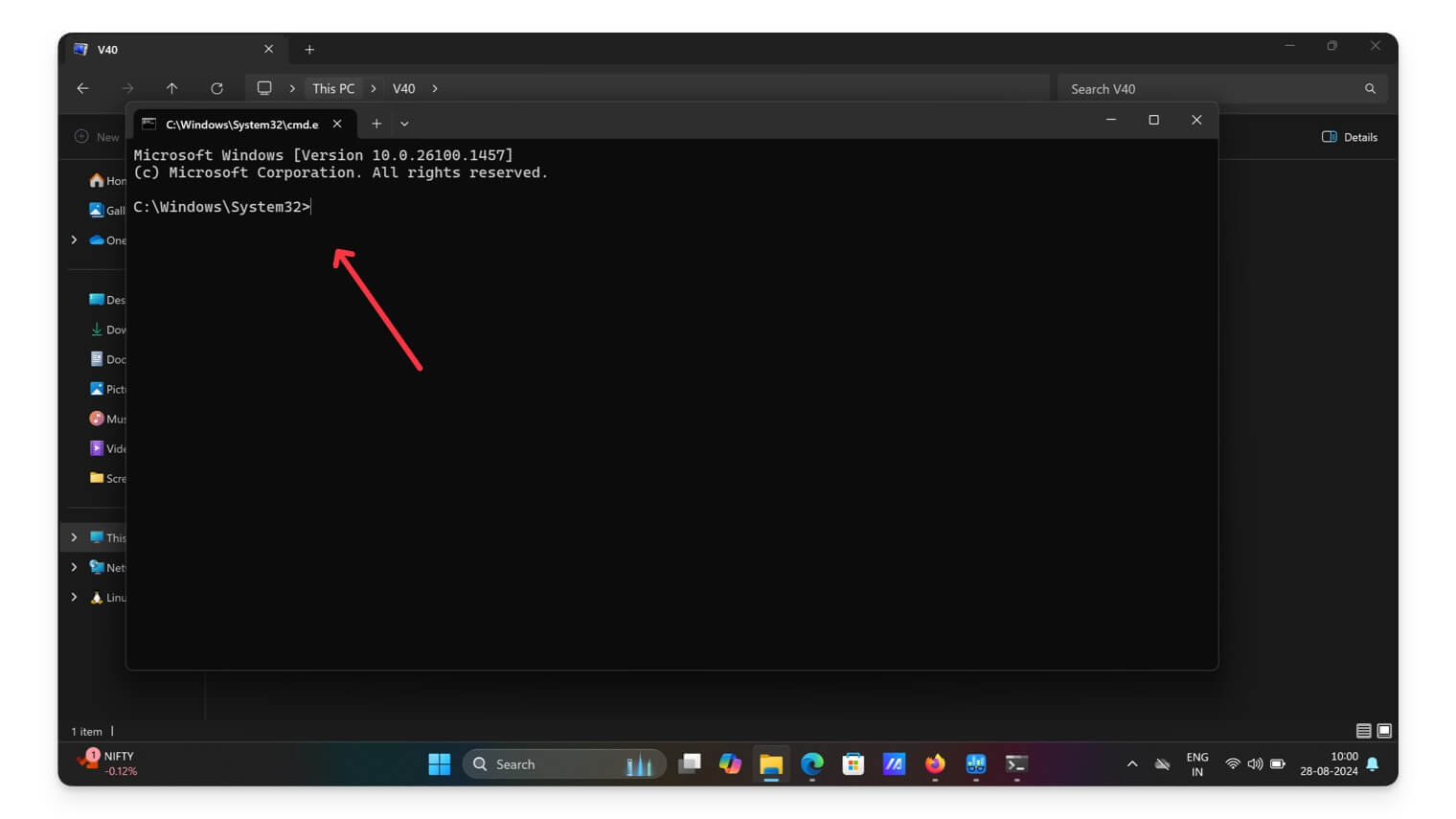1456x819 pixels.
Task: Open the blue robot-face taskbar app
Action: [x=976, y=763]
